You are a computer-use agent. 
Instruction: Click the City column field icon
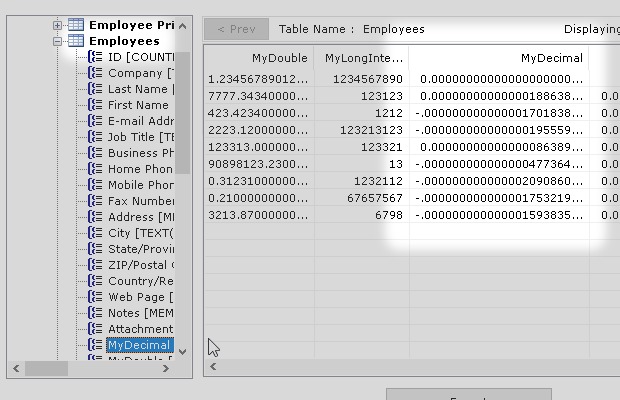96,233
